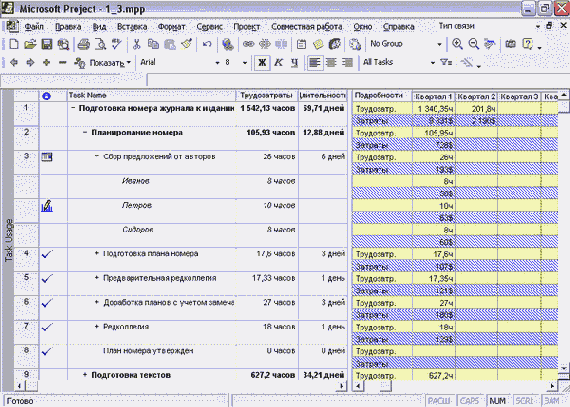
Task: Click the Print icon
Action: tap(84, 44)
